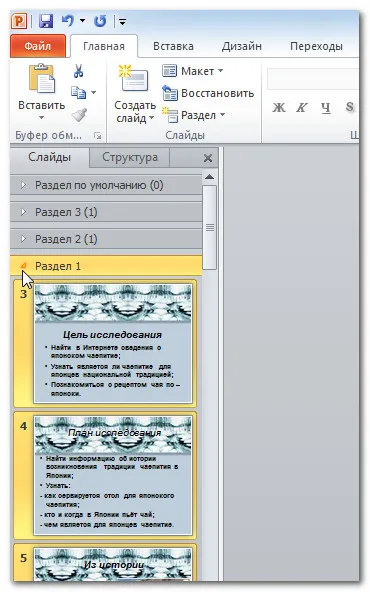Screen dimensions: 370x592
Task: Open the Переходы ribbon tab
Action: click(x=316, y=46)
